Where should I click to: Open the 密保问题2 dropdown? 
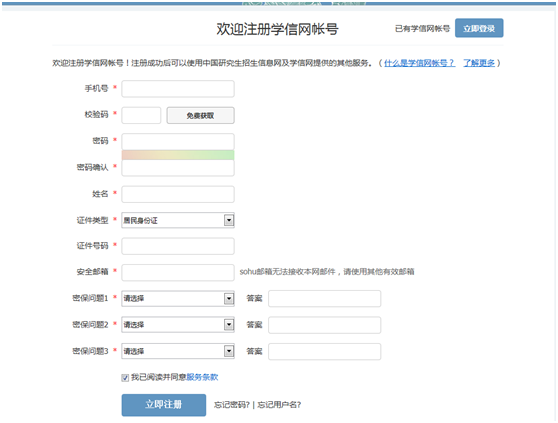(x=178, y=324)
